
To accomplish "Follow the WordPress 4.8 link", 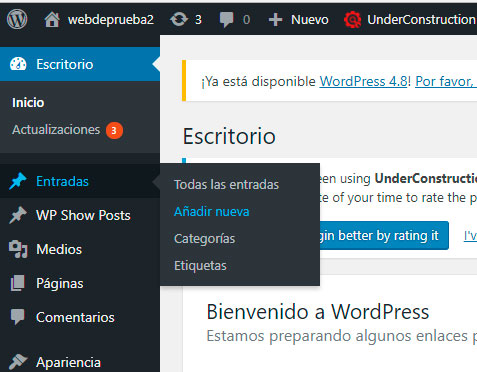I will click(363, 81).
